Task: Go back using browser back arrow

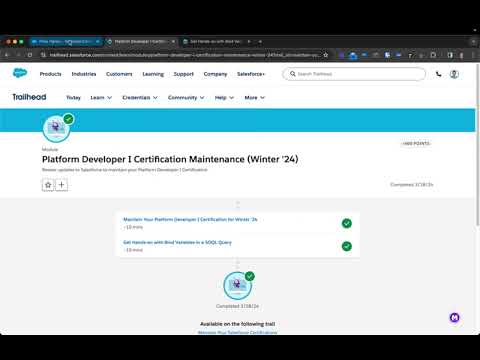Action: coord(7,55)
